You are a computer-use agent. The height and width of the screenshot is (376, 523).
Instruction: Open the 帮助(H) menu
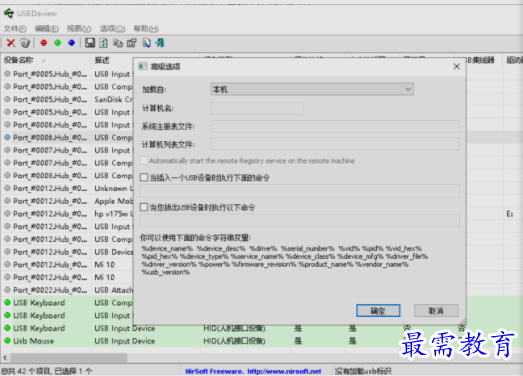(x=146, y=29)
